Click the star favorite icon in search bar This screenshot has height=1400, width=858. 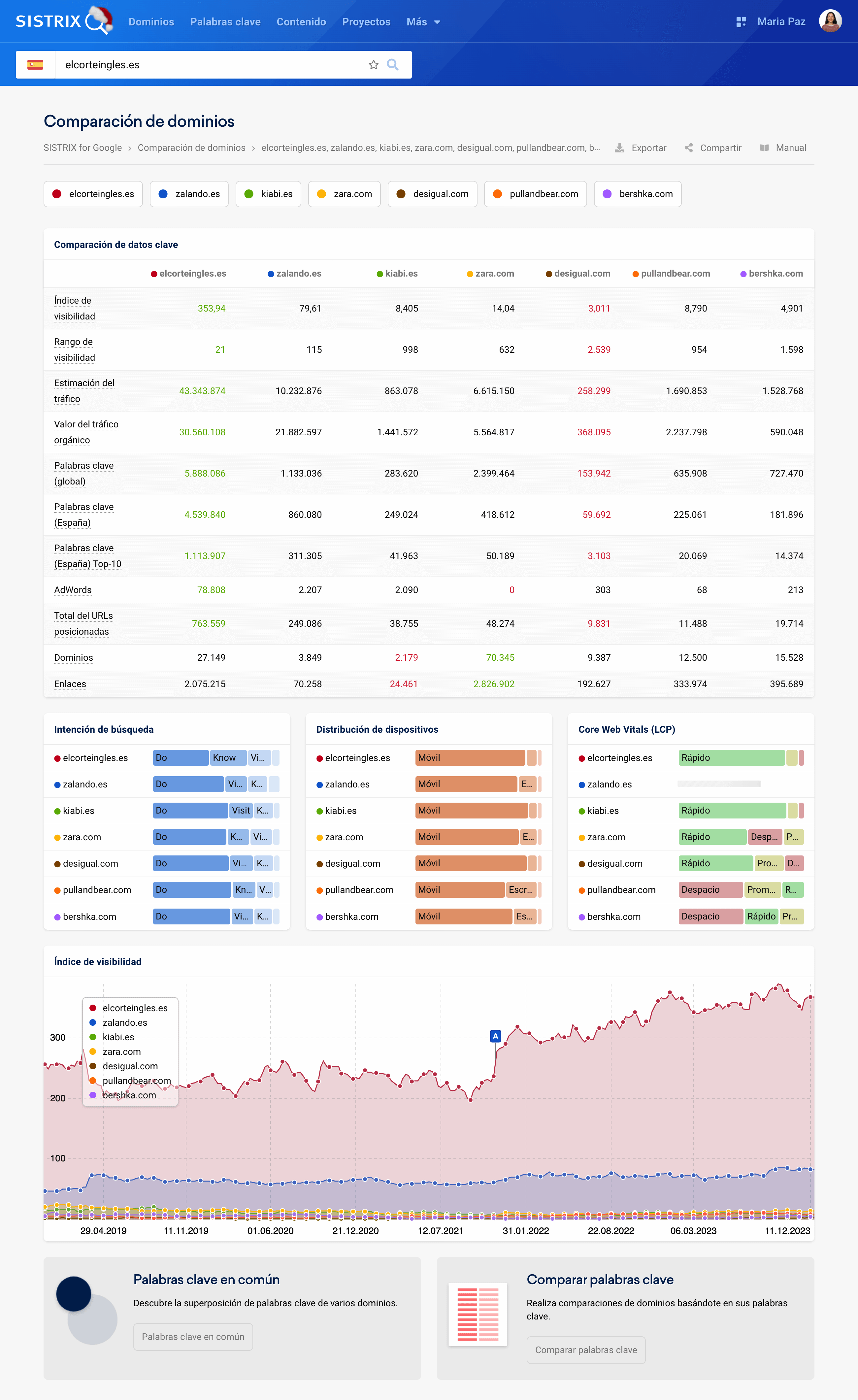373,65
